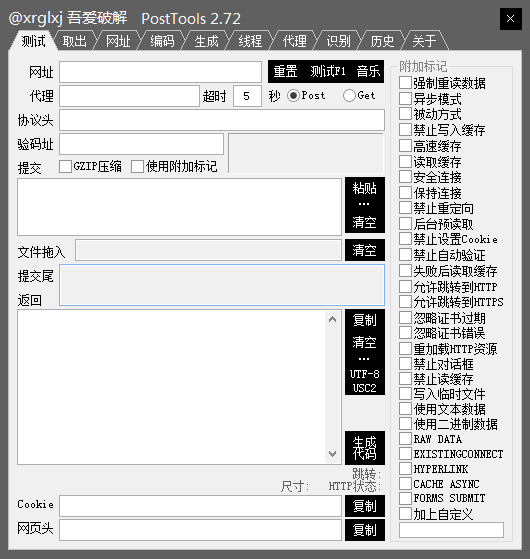Click the 粘贴 button beside submit box

point(365,189)
